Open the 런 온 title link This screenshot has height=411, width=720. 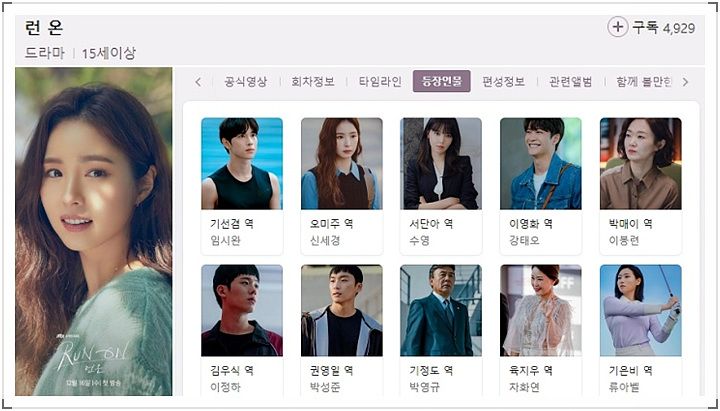click(x=44, y=28)
